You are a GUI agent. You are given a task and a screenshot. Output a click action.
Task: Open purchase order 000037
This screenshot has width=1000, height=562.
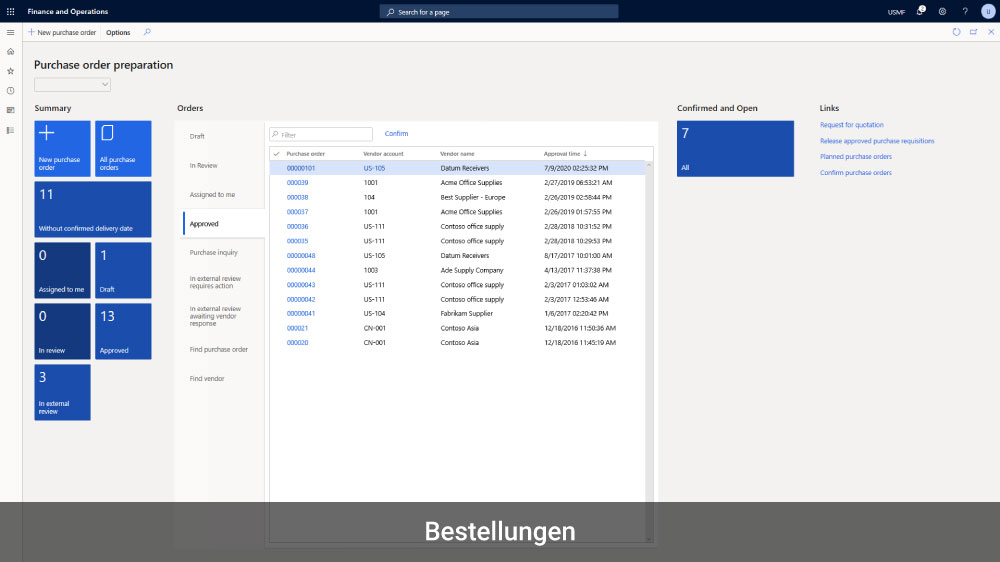[297, 212]
